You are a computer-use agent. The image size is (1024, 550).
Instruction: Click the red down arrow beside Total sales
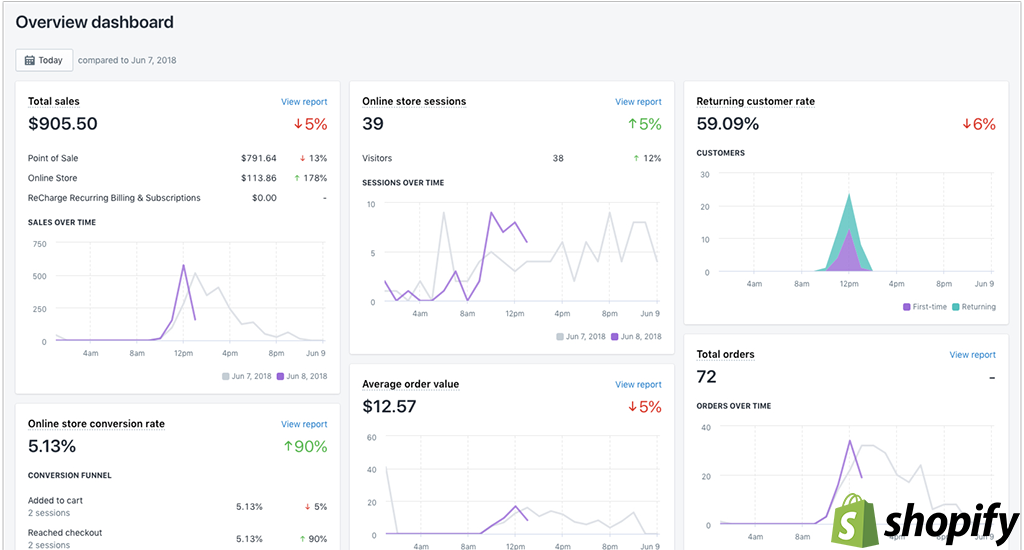pos(297,124)
